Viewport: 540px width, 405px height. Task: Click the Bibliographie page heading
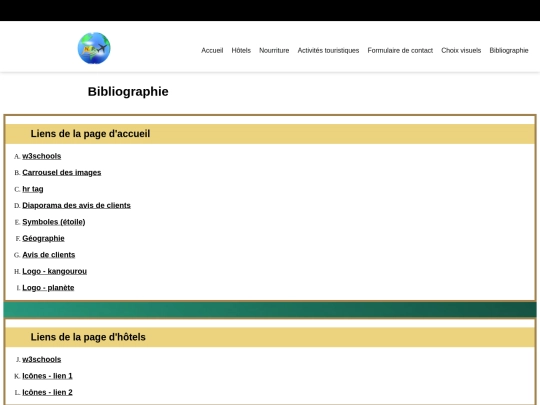[x=128, y=92]
